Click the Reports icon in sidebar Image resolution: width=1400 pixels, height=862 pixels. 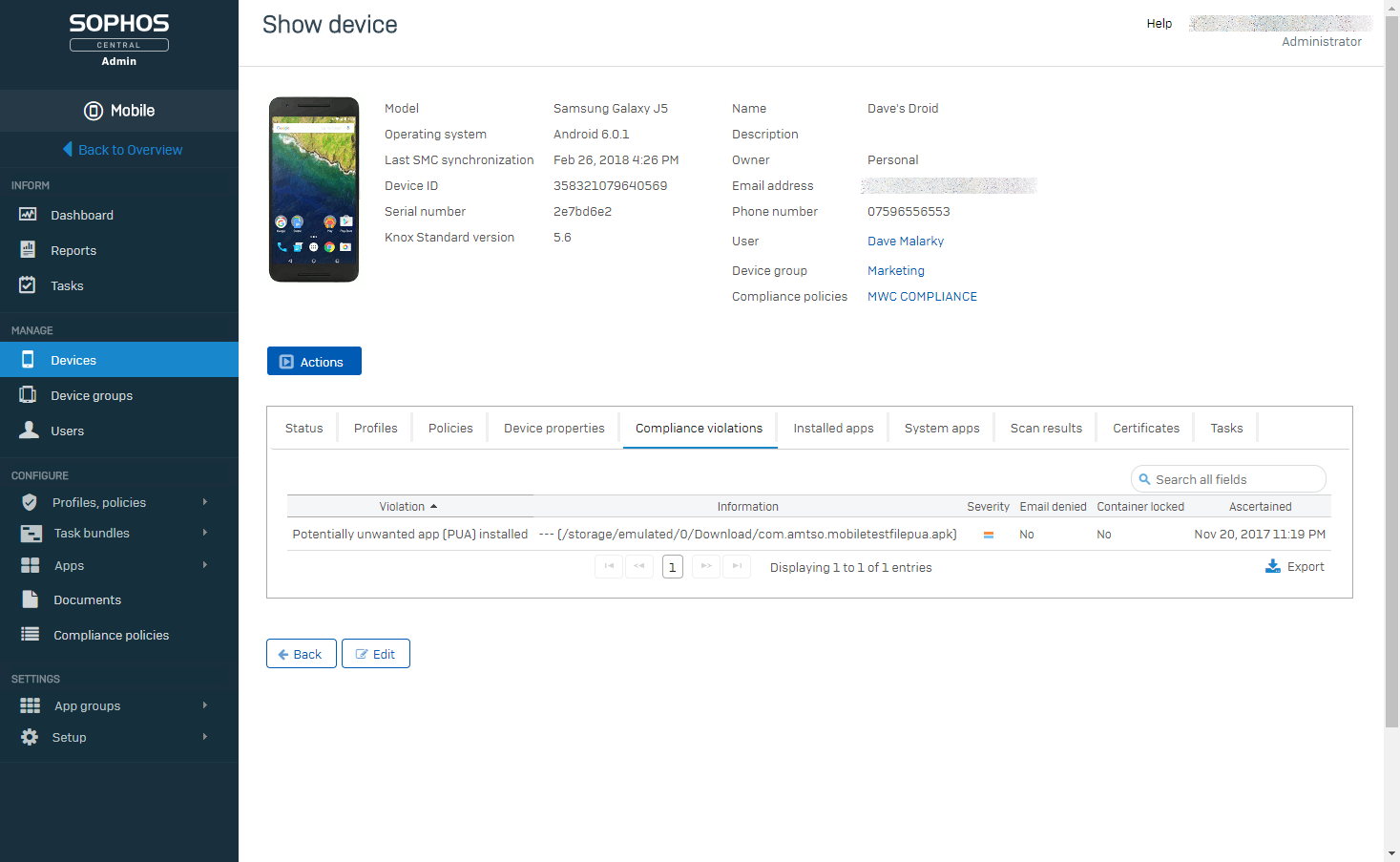pyautogui.click(x=28, y=250)
